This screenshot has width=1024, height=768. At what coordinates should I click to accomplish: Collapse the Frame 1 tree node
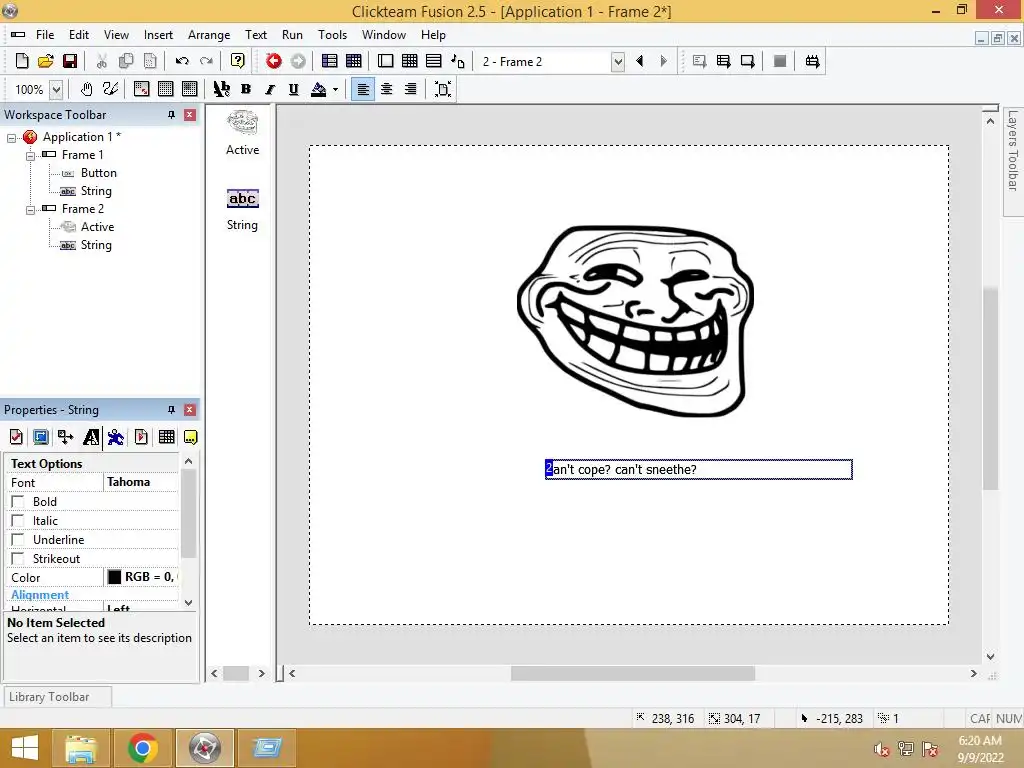[x=30, y=156]
